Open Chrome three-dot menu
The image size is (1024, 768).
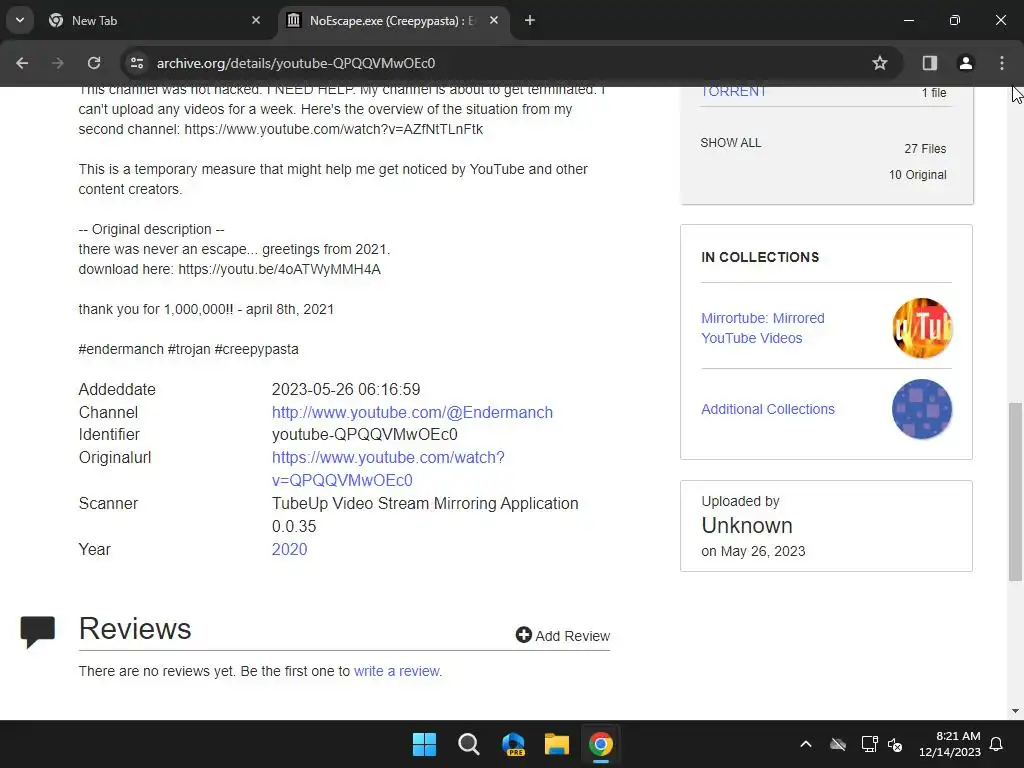click(x=1002, y=63)
